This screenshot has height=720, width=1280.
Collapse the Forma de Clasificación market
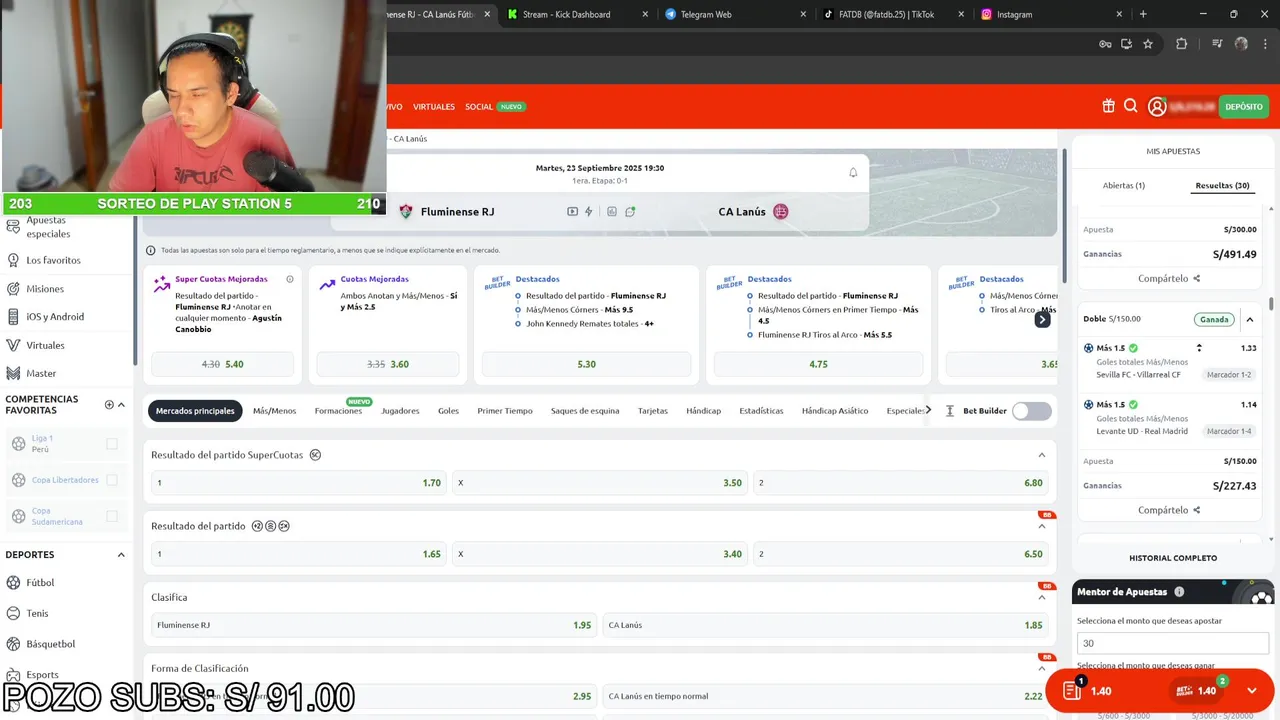click(1041, 668)
